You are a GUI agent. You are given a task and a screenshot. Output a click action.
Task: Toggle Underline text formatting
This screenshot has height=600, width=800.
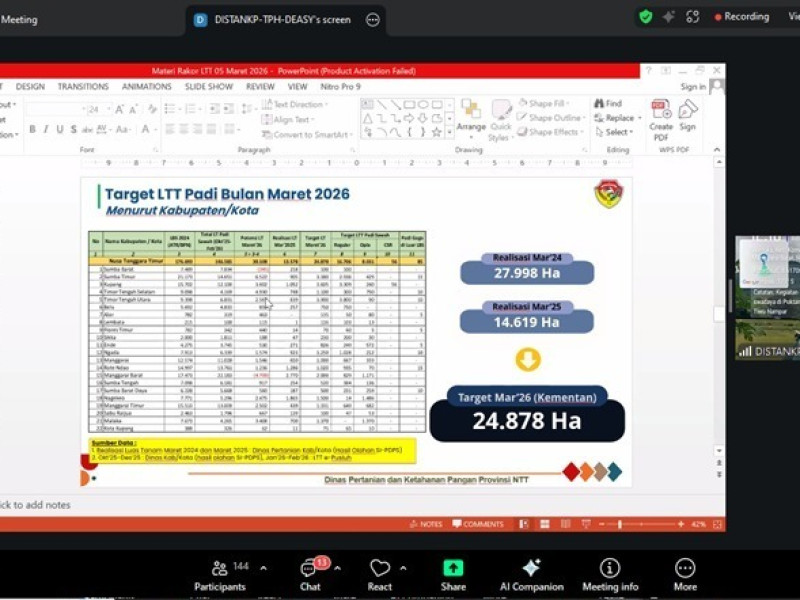pos(60,129)
